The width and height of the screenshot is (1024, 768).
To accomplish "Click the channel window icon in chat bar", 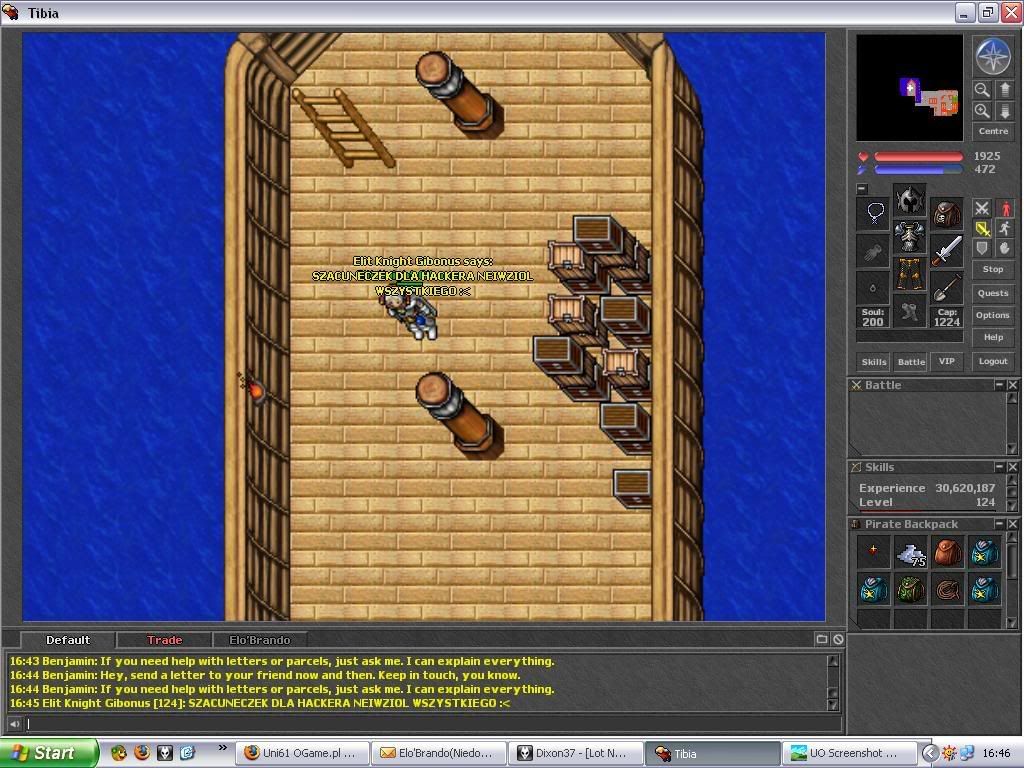I will (822, 639).
